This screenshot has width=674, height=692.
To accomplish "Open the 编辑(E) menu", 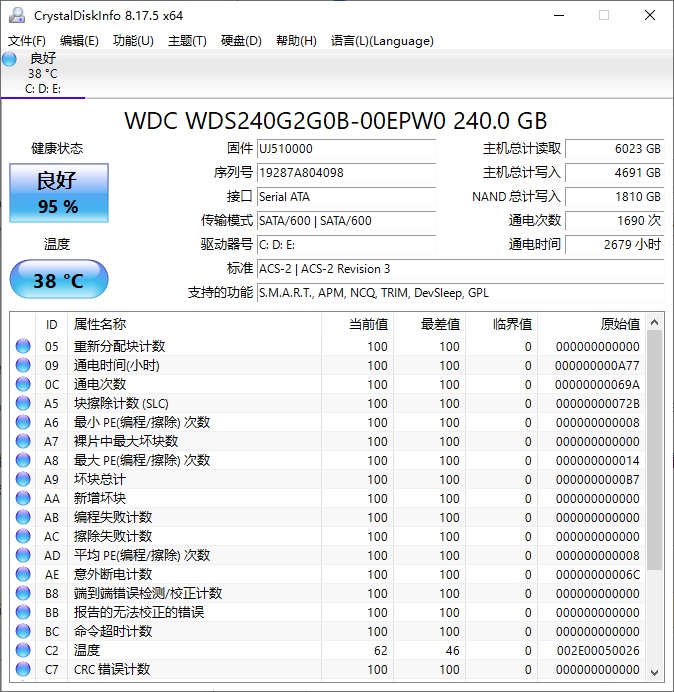I will tap(79, 41).
